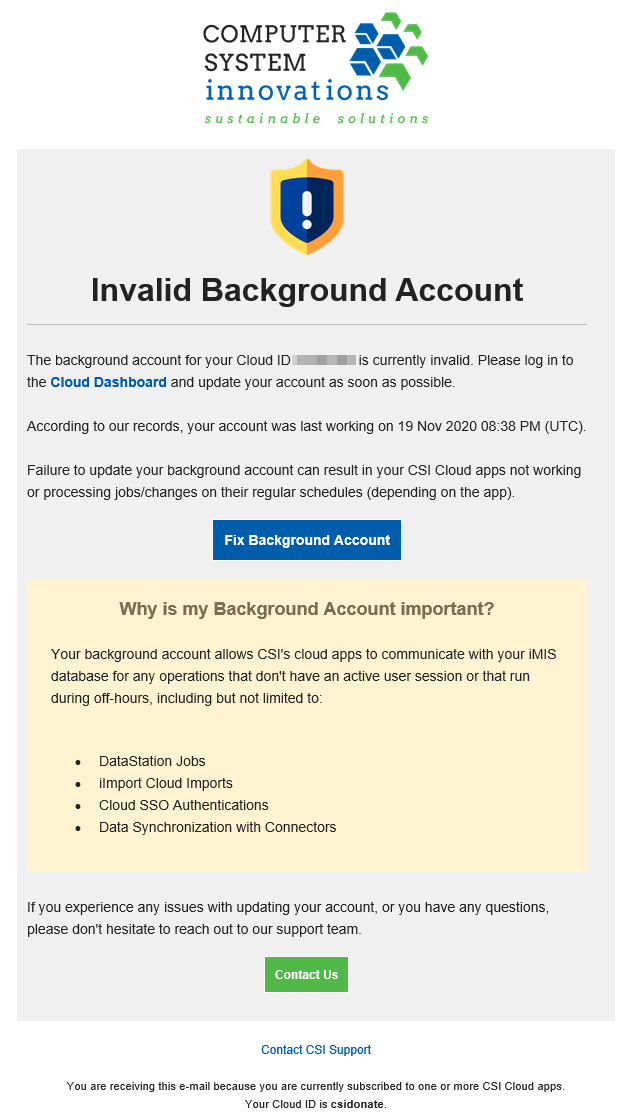This screenshot has width=622, height=1112.
Task: Click the yellow shield warning icon
Action: click(x=307, y=207)
